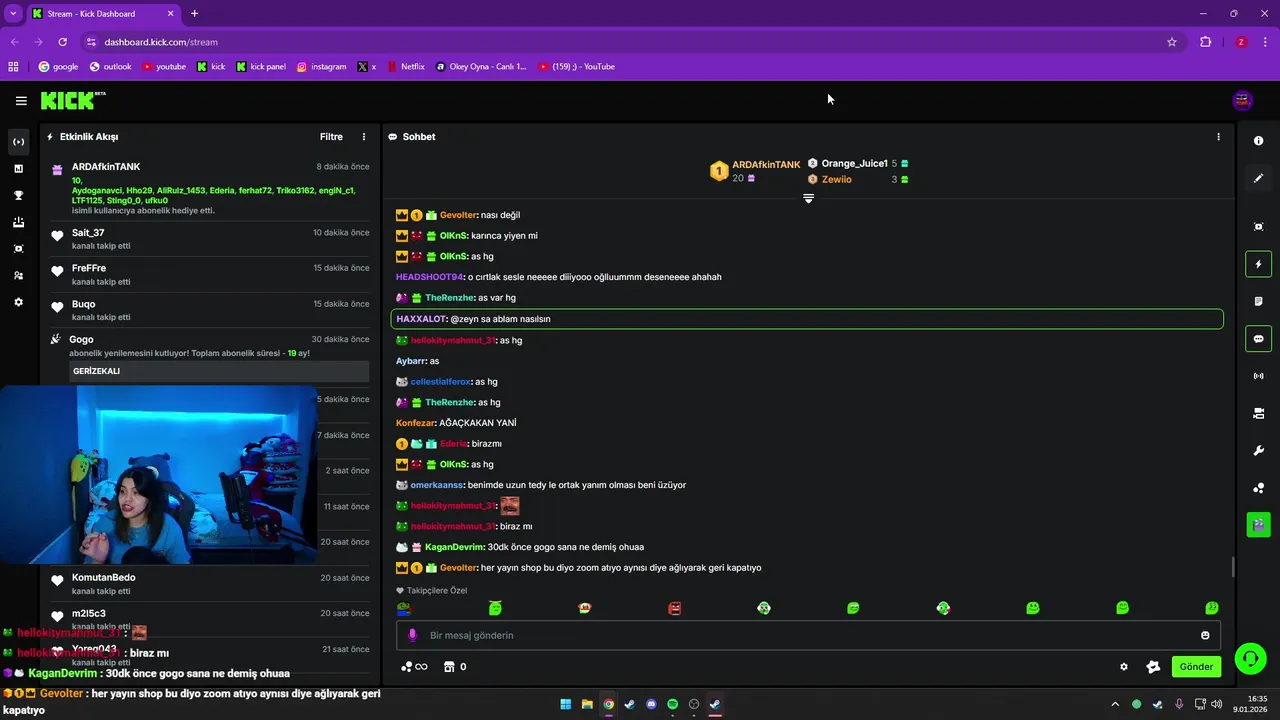Click the document notes icon in right sidebar
Screen dimensions: 1280x720
click(x=1258, y=301)
